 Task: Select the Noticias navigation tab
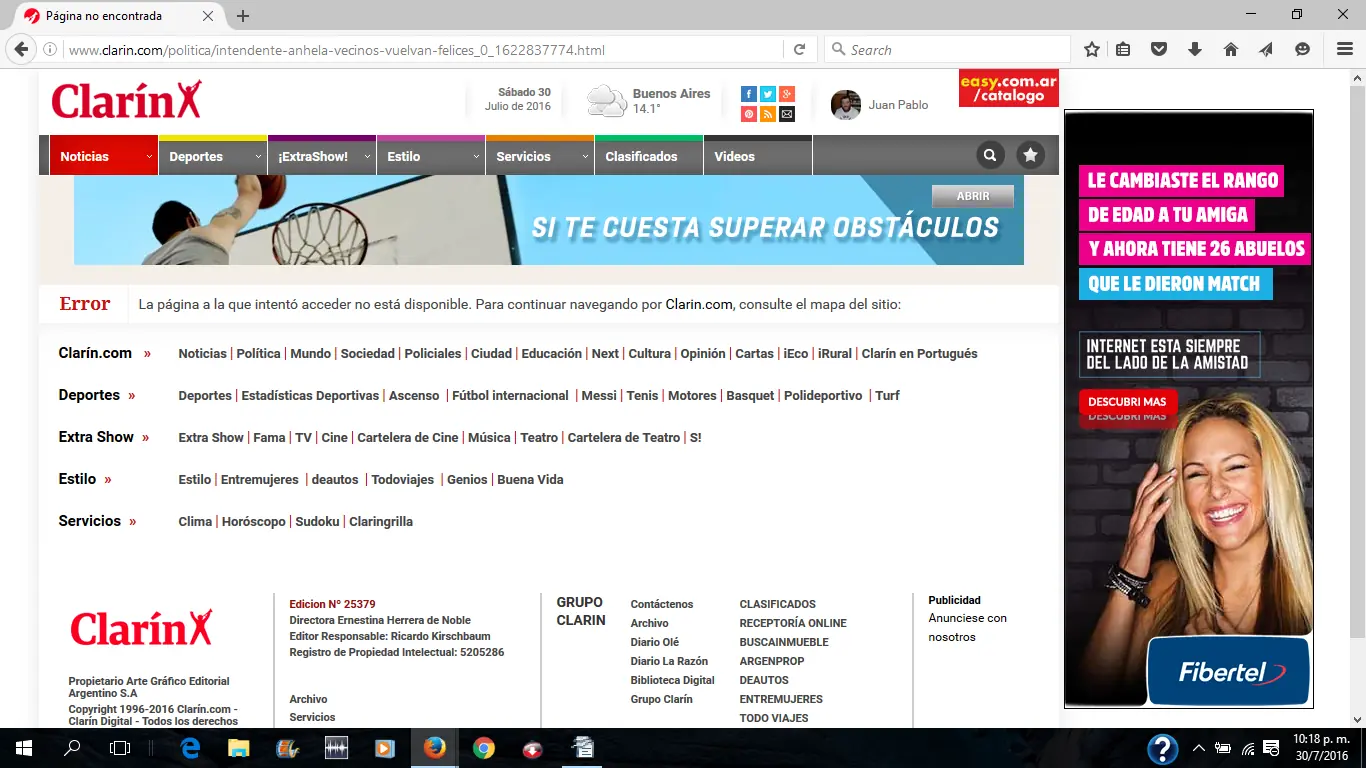(104, 155)
